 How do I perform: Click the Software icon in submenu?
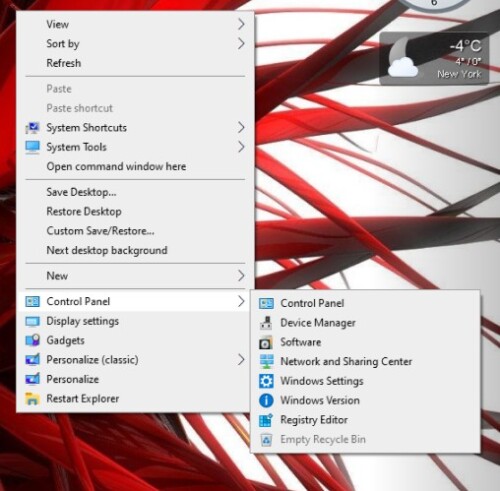[x=266, y=342]
